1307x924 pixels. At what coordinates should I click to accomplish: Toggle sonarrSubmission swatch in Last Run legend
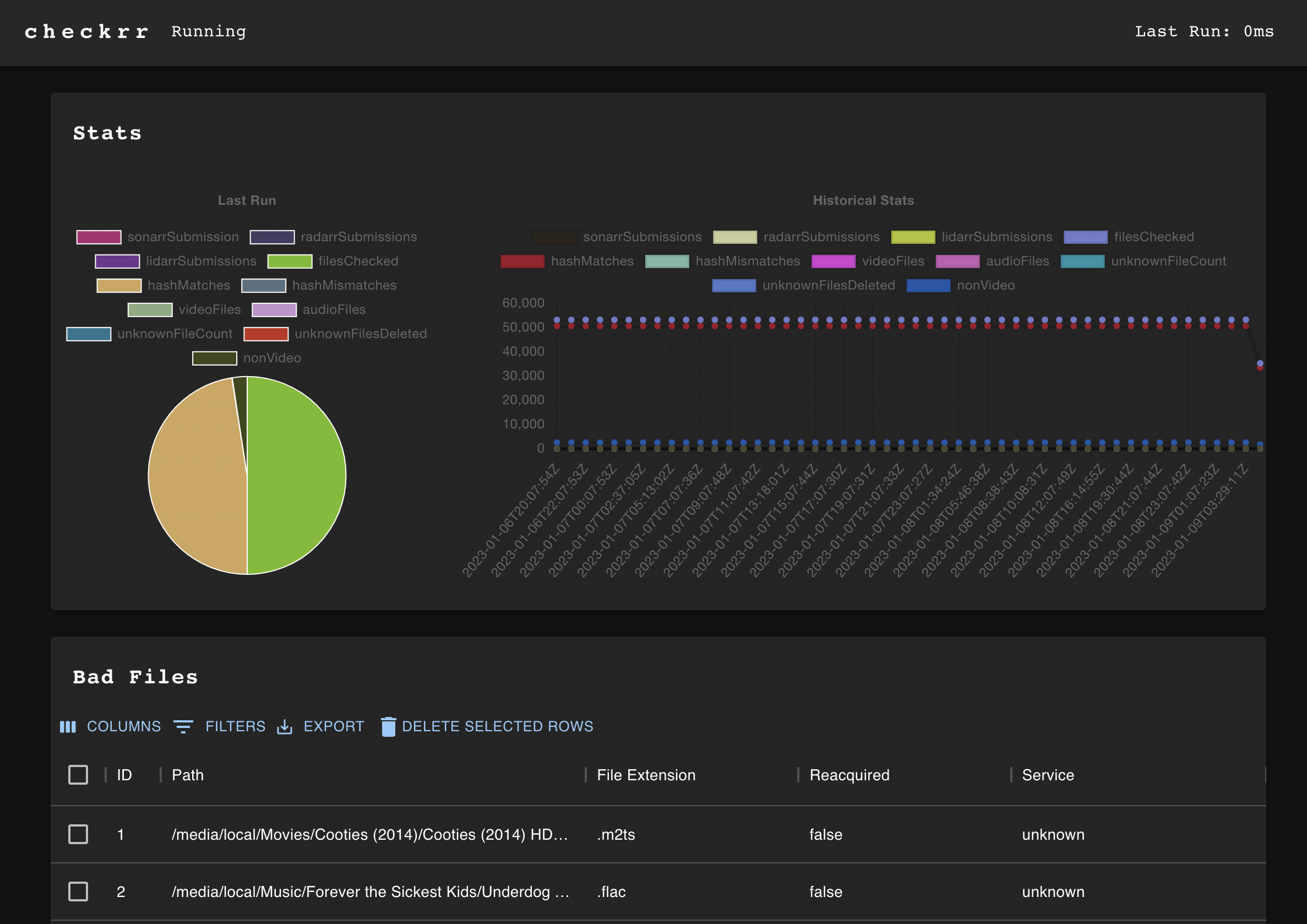99,237
